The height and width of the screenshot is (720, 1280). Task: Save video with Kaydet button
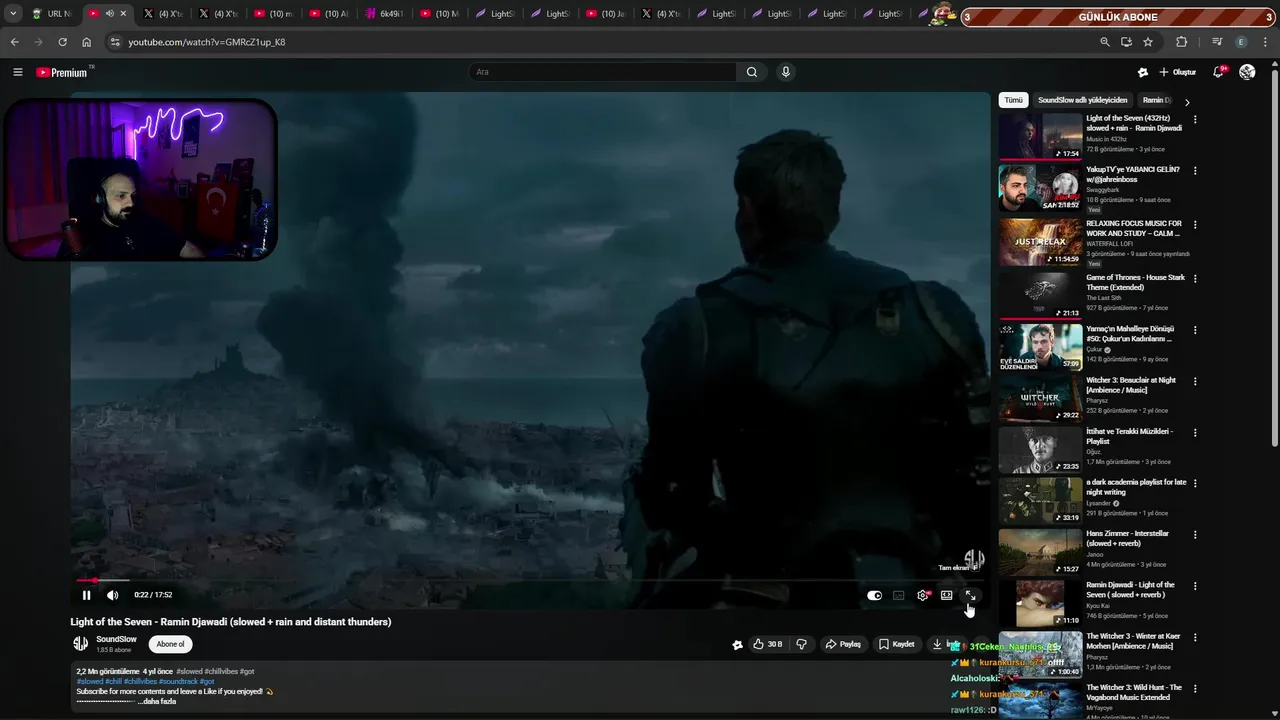(897, 644)
